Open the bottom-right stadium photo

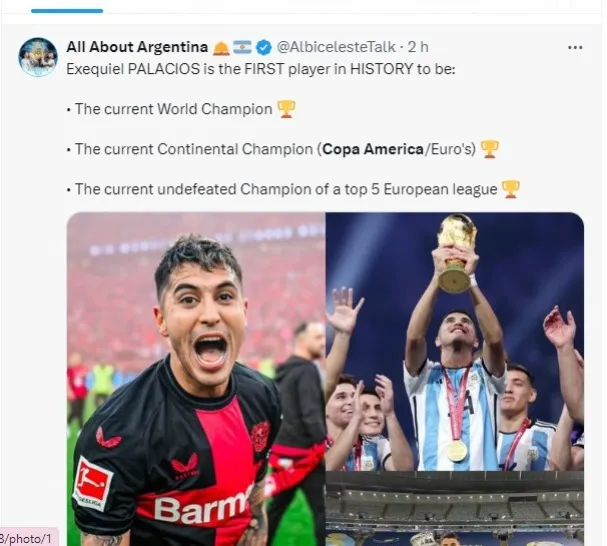pyautogui.click(x=455, y=509)
